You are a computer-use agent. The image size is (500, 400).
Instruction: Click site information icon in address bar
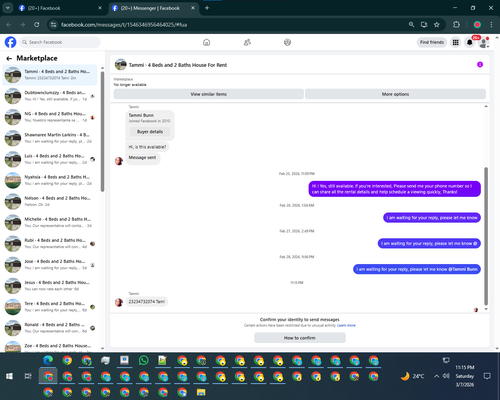pyautogui.click(x=53, y=25)
